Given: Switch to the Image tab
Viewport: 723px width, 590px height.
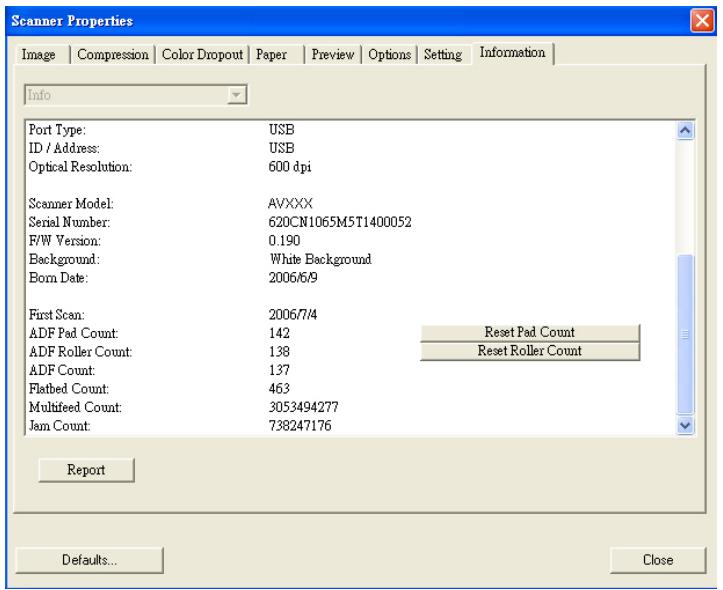Looking at the screenshot, I should tap(39, 54).
